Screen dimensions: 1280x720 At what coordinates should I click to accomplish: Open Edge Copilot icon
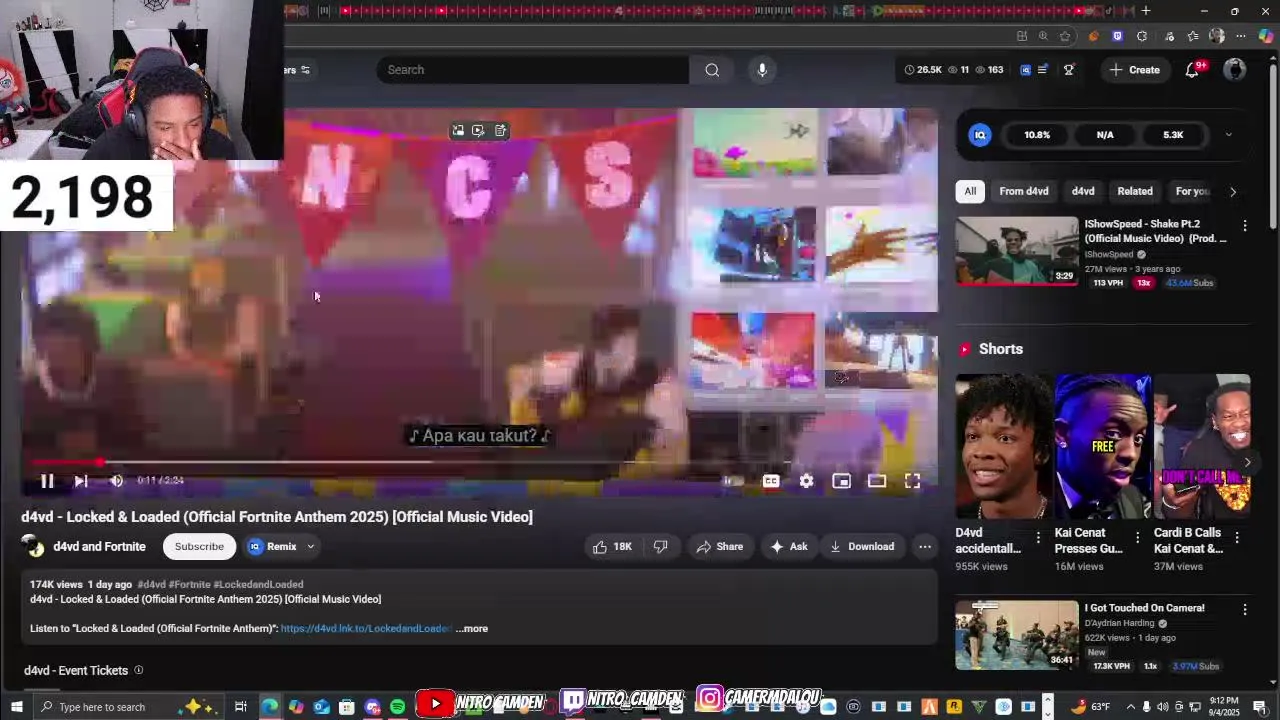(1266, 36)
